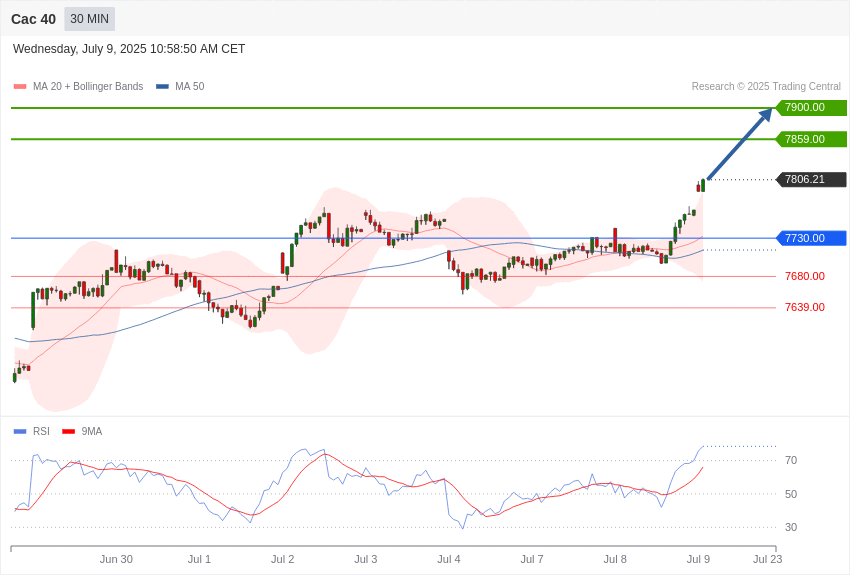The width and height of the screenshot is (850, 576).
Task: Click the pink MA 20 Bollinger legend swatch
Action: pos(20,87)
